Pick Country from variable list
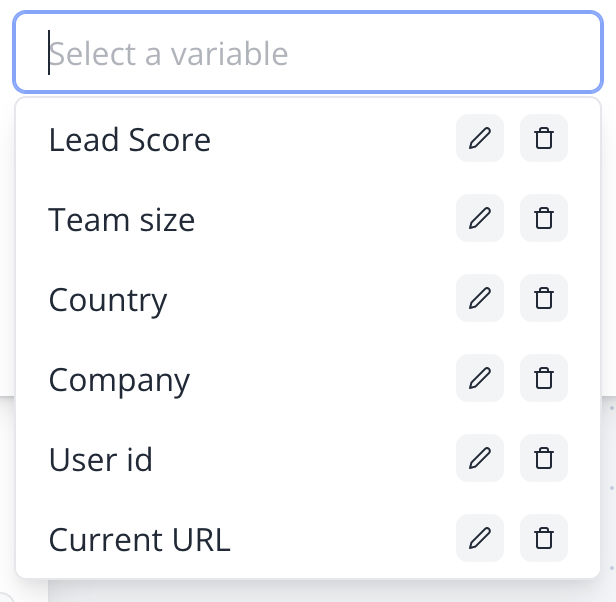 pyautogui.click(x=108, y=300)
